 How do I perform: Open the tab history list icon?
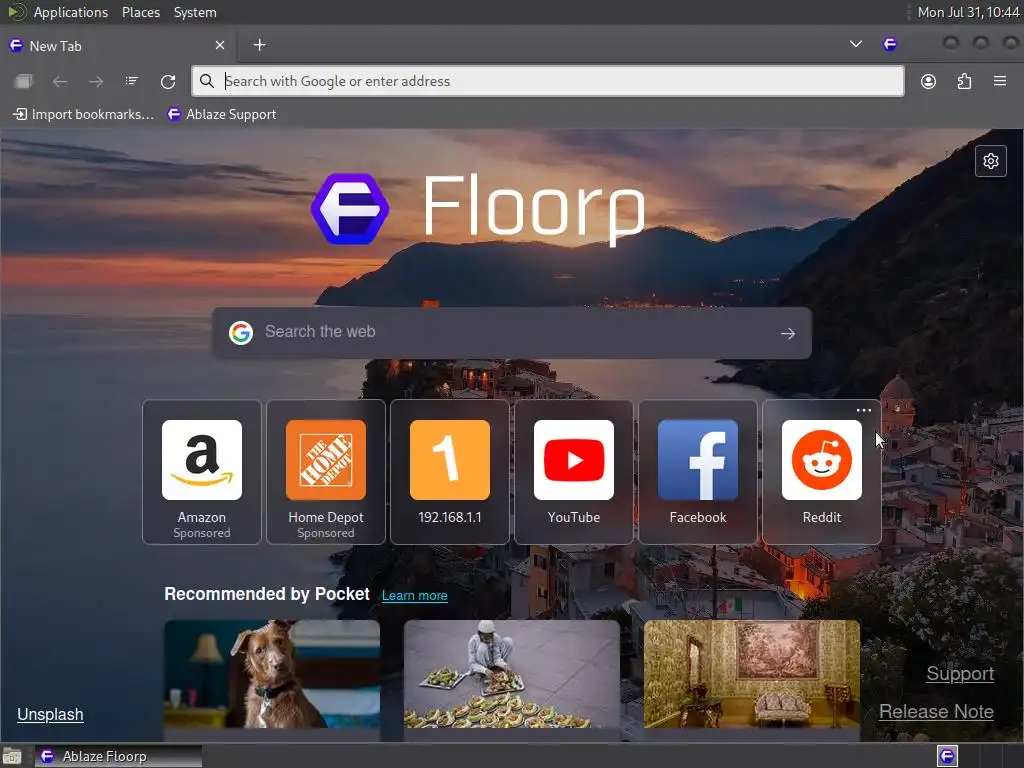click(x=131, y=81)
